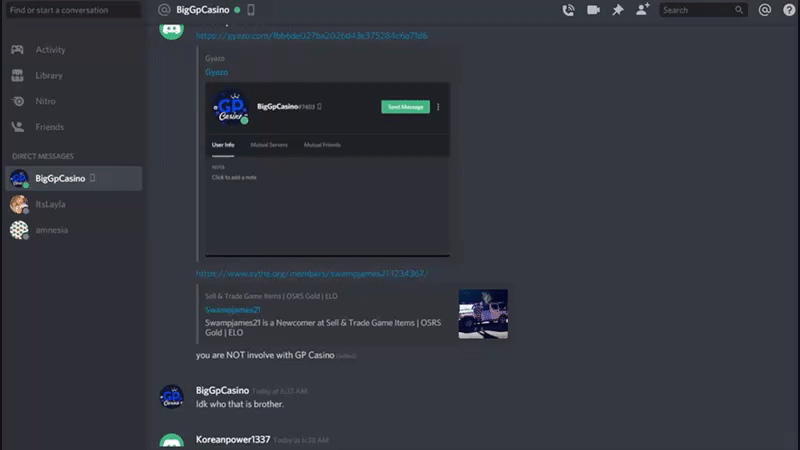Click the Nitro icon in sidebar

pyautogui.click(x=18, y=101)
